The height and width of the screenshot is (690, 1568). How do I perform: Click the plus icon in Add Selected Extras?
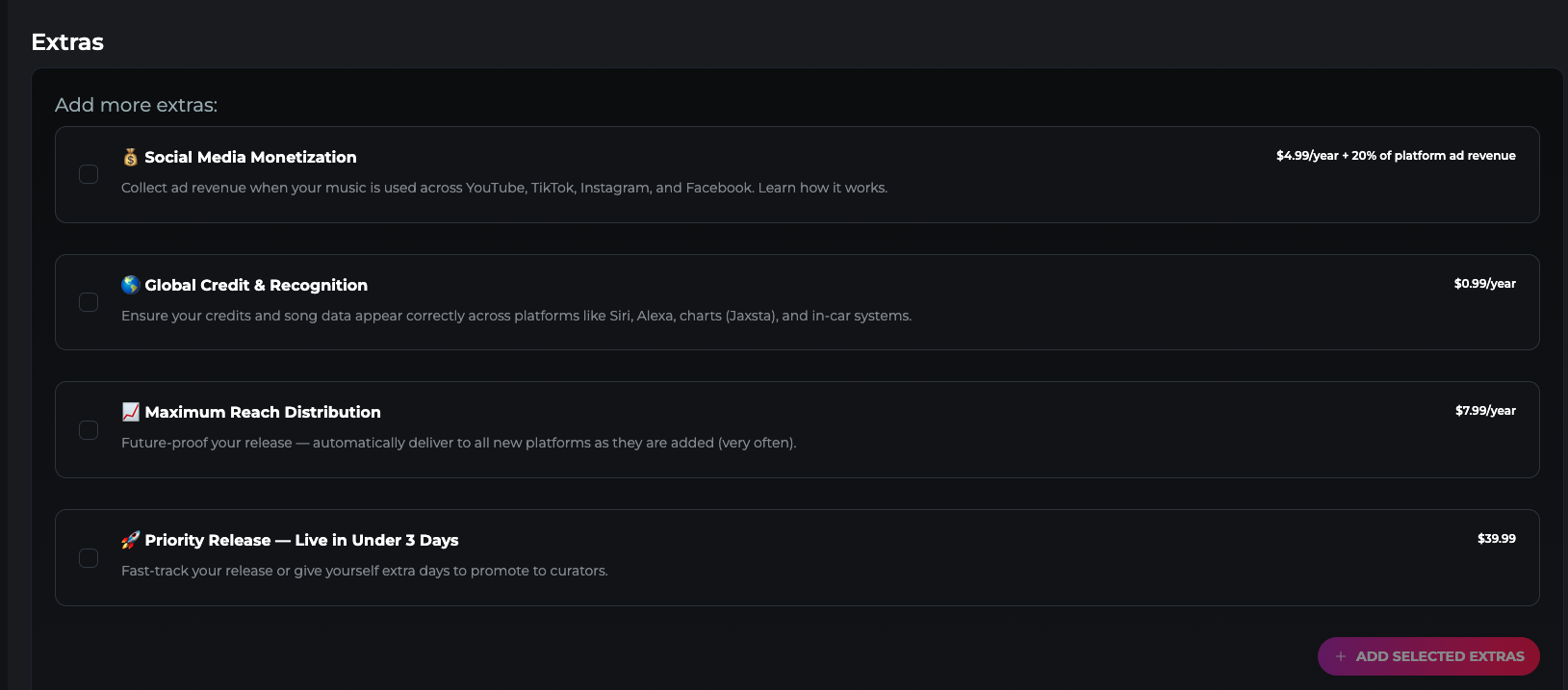coord(1340,656)
